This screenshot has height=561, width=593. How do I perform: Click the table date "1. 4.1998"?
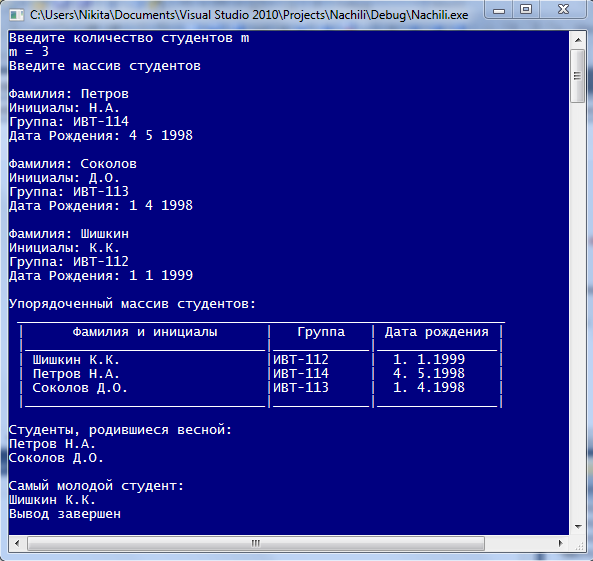[429, 387]
